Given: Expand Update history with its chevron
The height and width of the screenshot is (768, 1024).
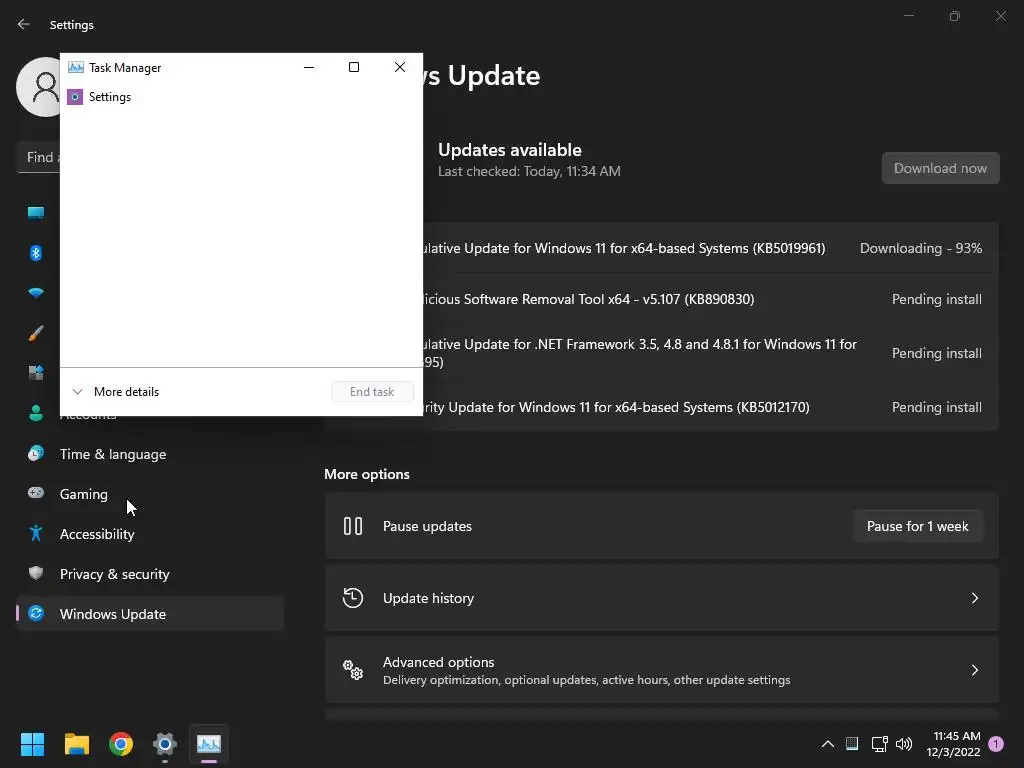Looking at the screenshot, I should pos(974,598).
